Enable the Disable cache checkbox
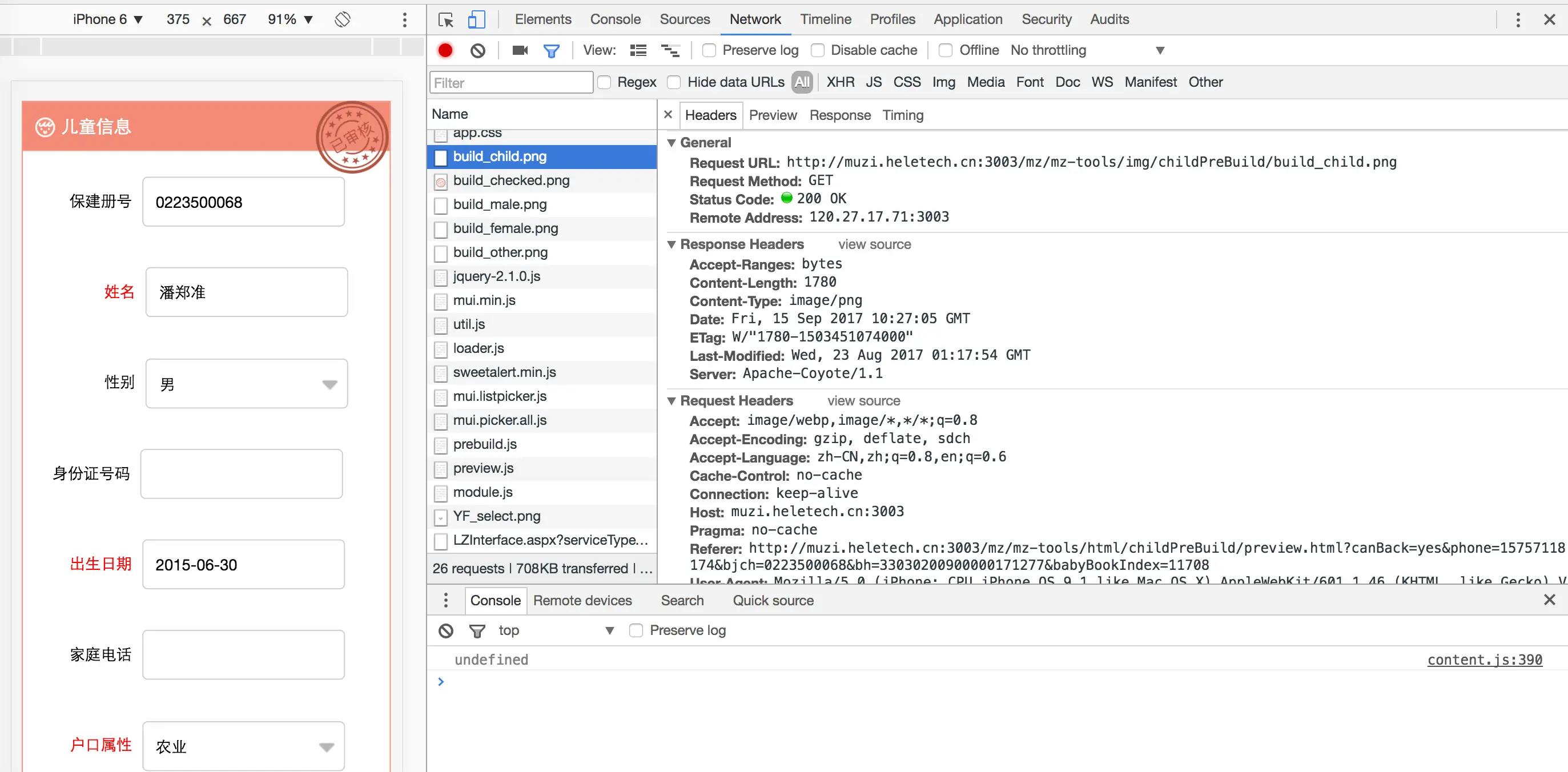Viewport: 1568px width, 772px height. coord(818,50)
